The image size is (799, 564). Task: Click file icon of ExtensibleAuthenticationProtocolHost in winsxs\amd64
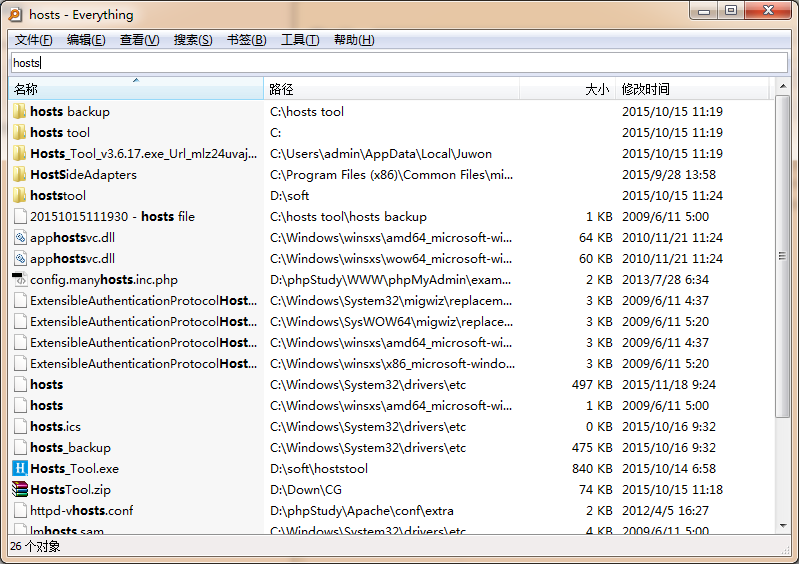[20, 342]
